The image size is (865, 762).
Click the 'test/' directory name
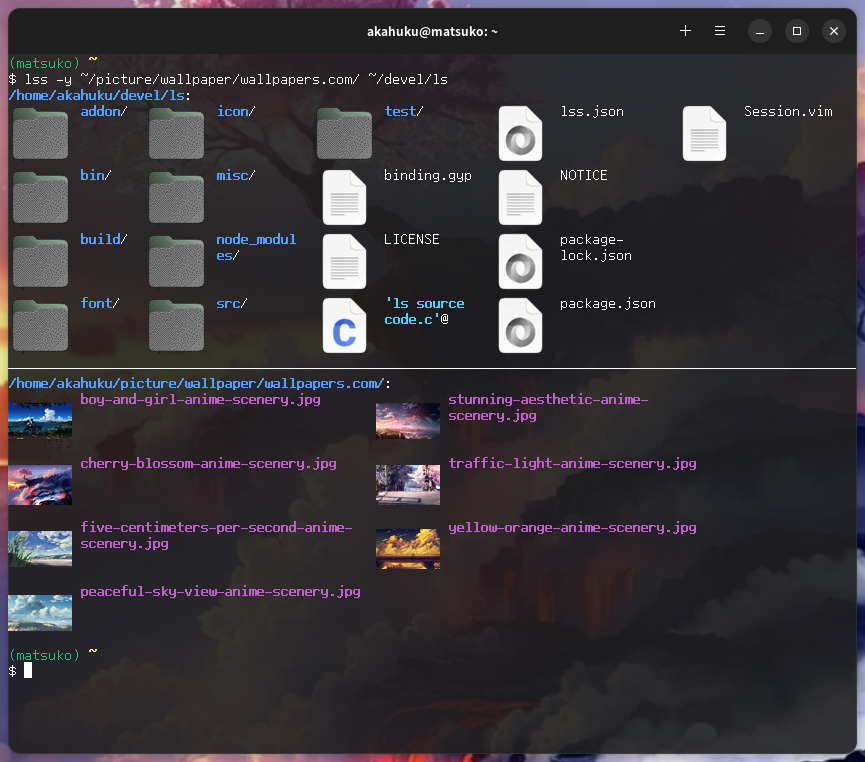pos(404,111)
